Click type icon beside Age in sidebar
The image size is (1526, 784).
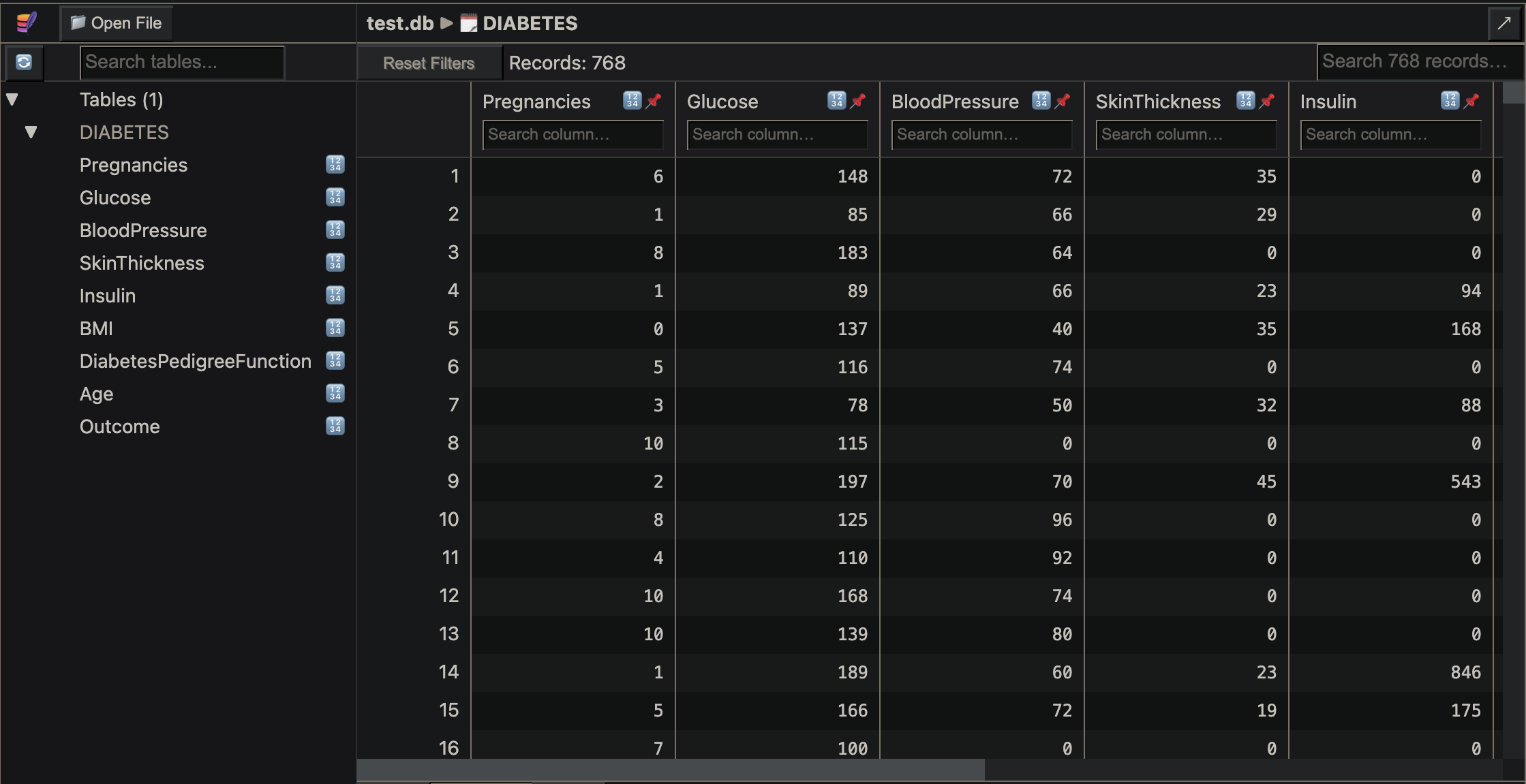coord(335,394)
